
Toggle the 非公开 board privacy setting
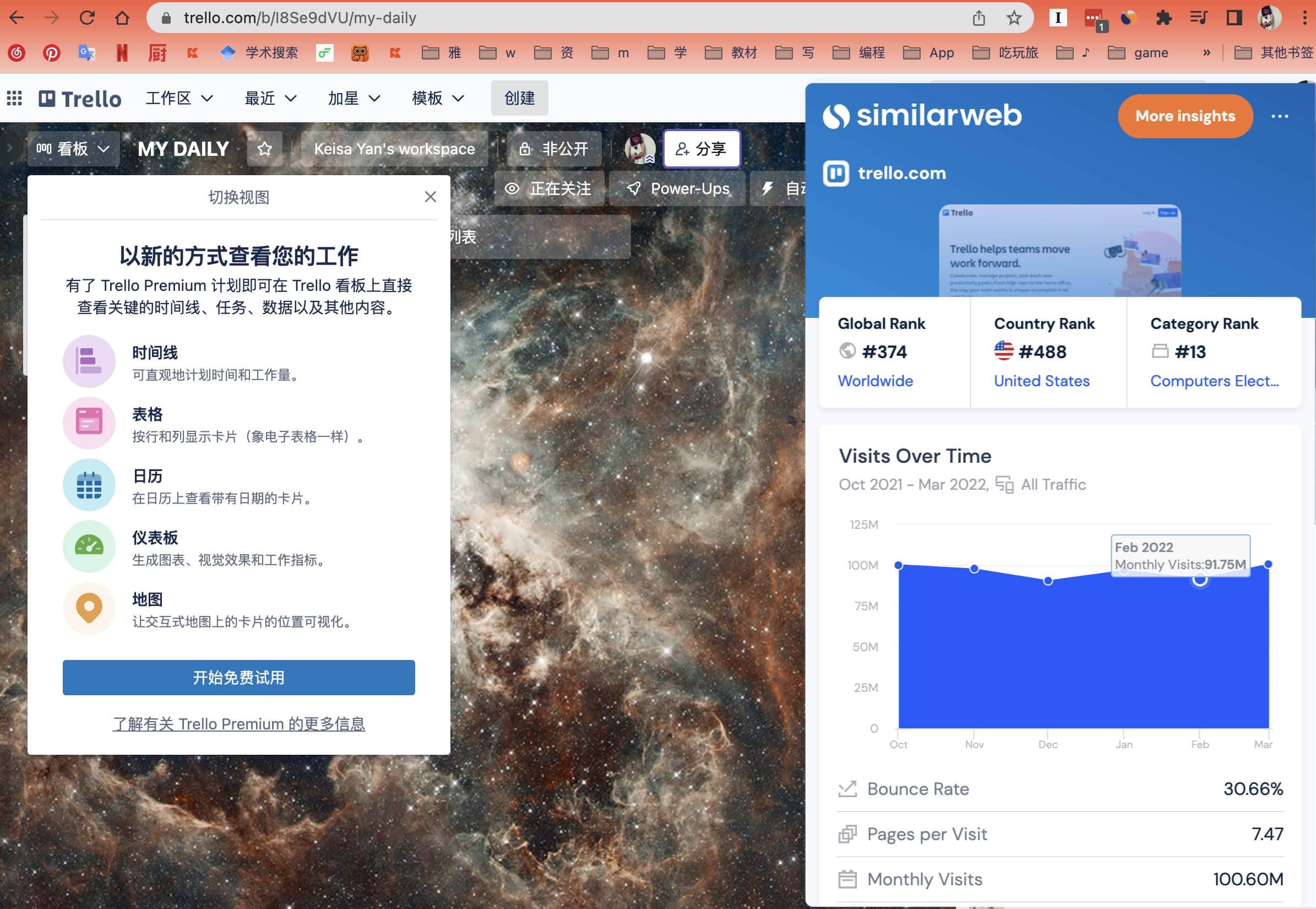click(x=553, y=148)
